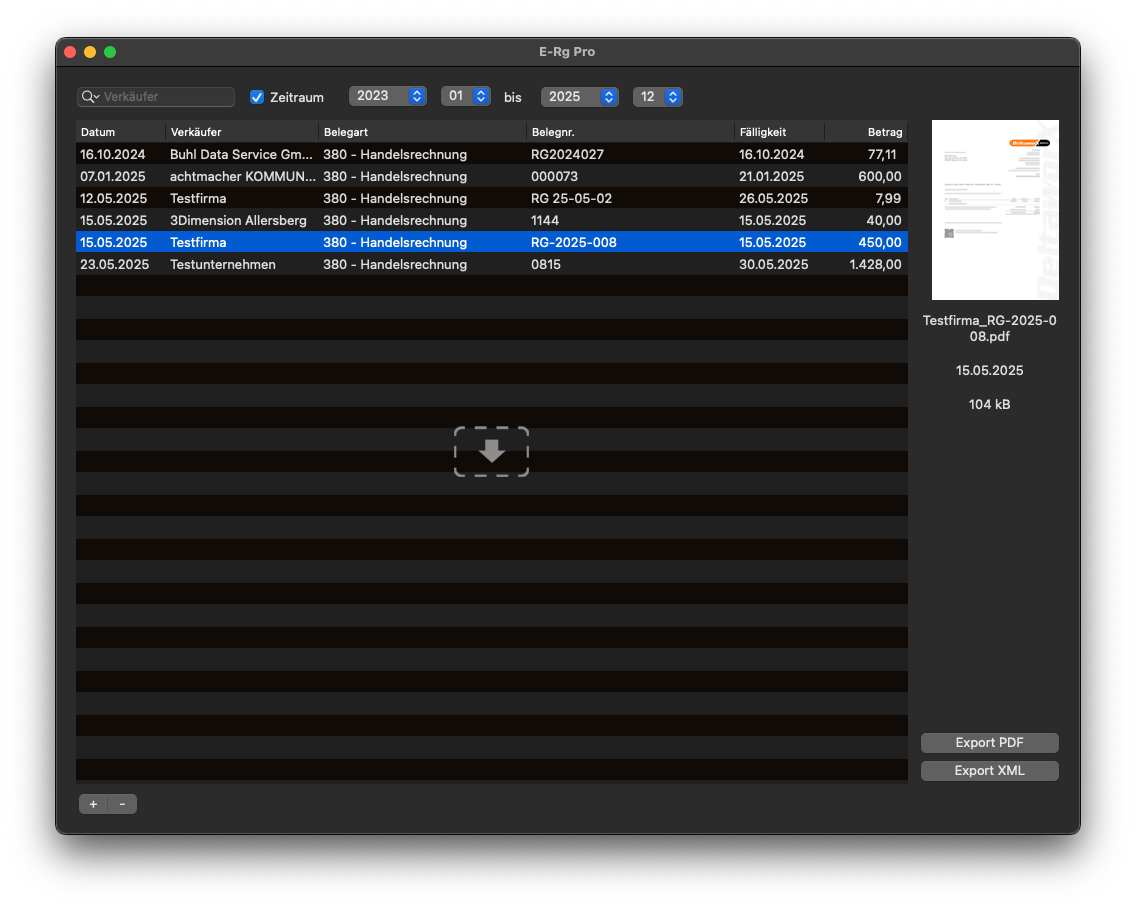Screen dimensions: 1136x908
Task: Select the 3Dimension Allersberg row
Action: click(492, 220)
